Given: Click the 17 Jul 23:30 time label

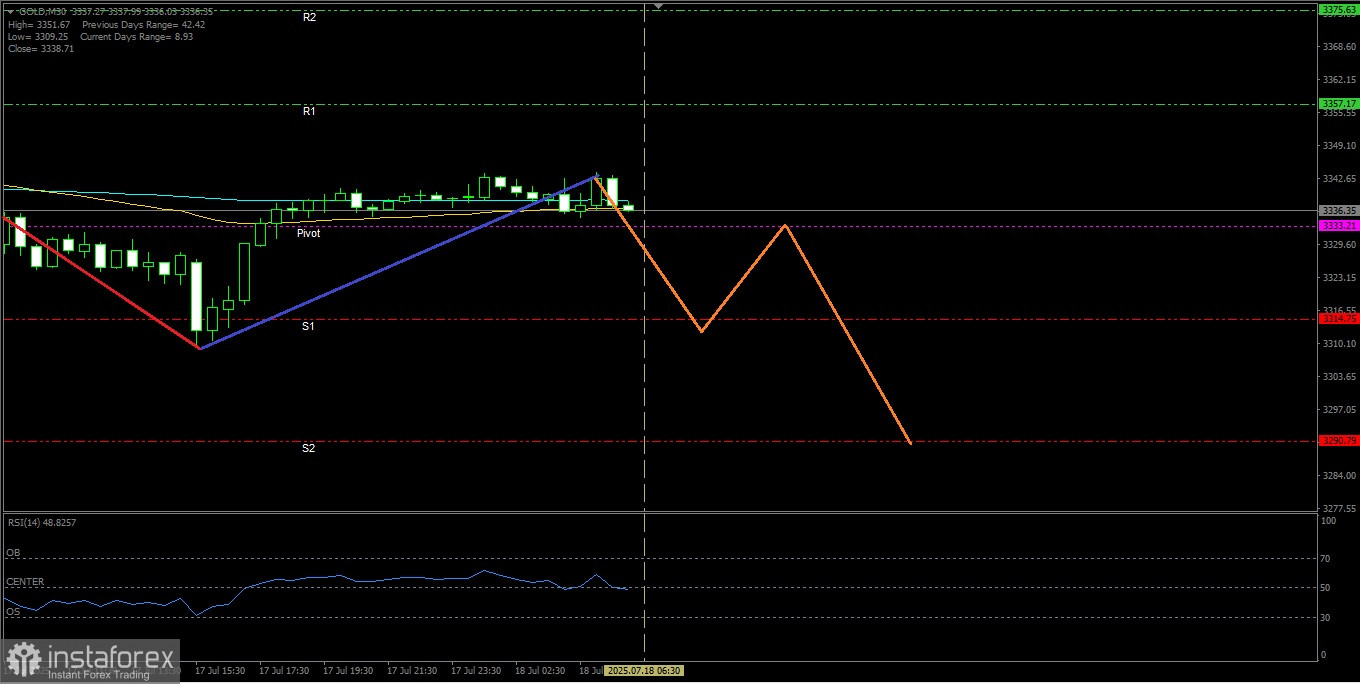Looking at the screenshot, I should click(476, 670).
